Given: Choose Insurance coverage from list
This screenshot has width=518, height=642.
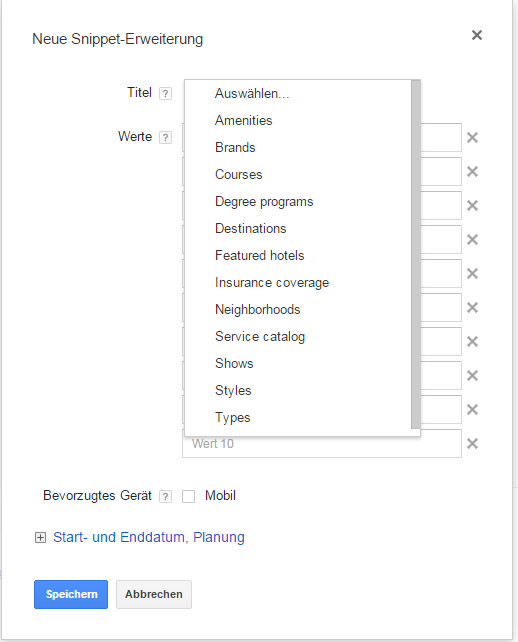Looking at the screenshot, I should 272,283.
